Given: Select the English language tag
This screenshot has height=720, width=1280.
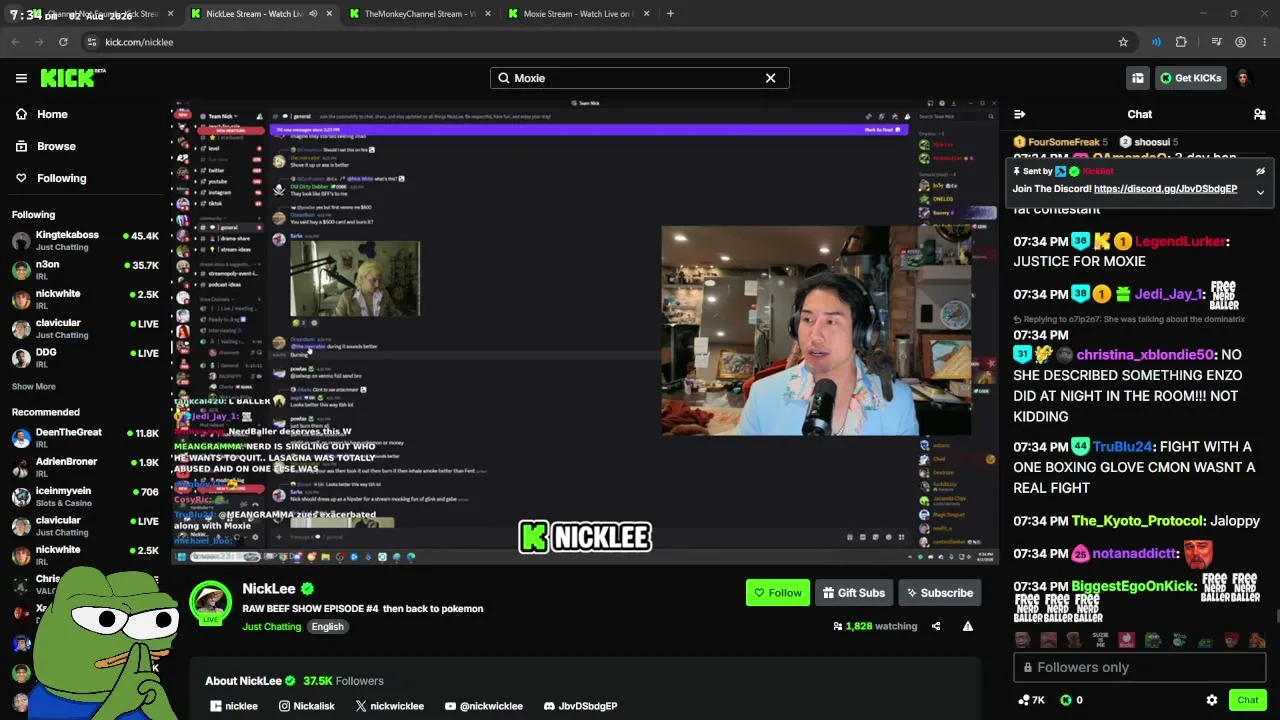Looking at the screenshot, I should coord(327,626).
